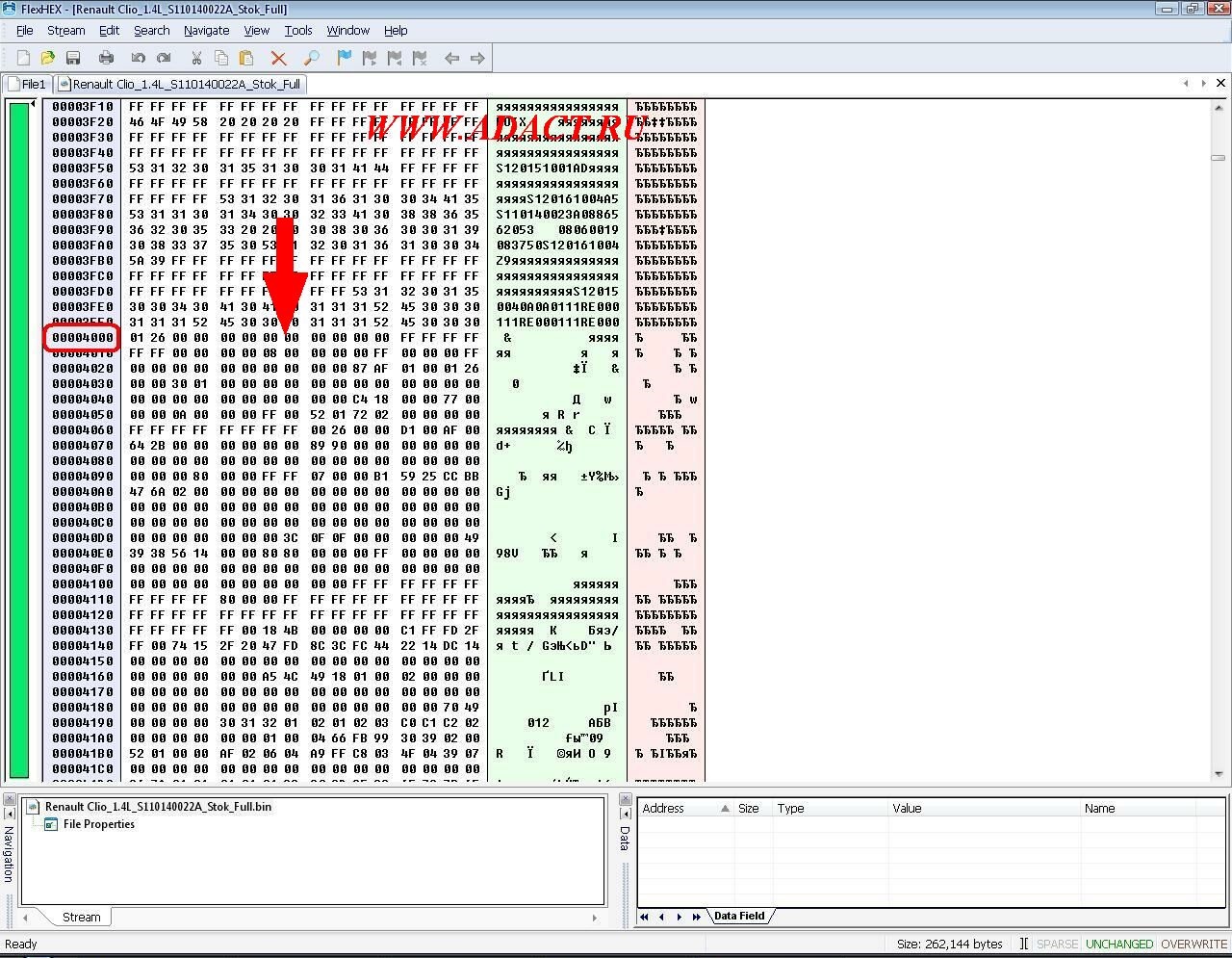Click the SPARSE status bar indicator
Image resolution: width=1232 pixels, height=958 pixels.
(x=1057, y=945)
